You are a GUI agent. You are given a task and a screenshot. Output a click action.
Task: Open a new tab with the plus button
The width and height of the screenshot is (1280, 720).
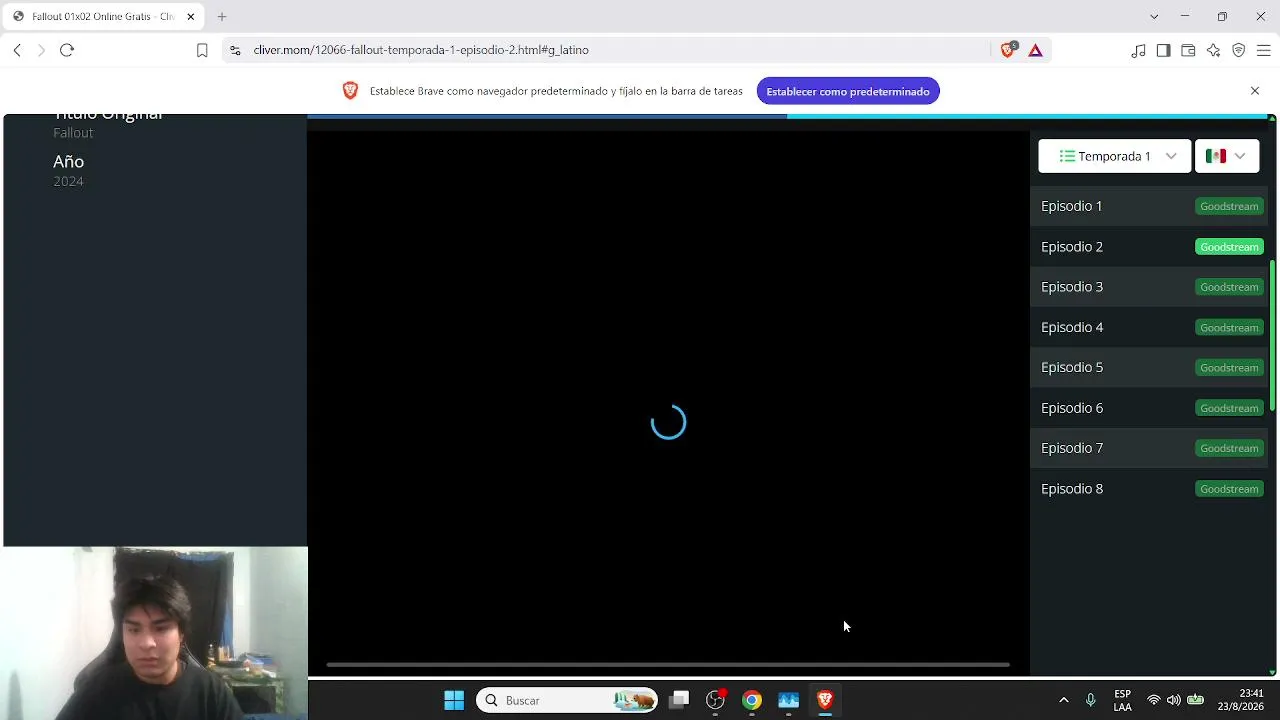(222, 17)
